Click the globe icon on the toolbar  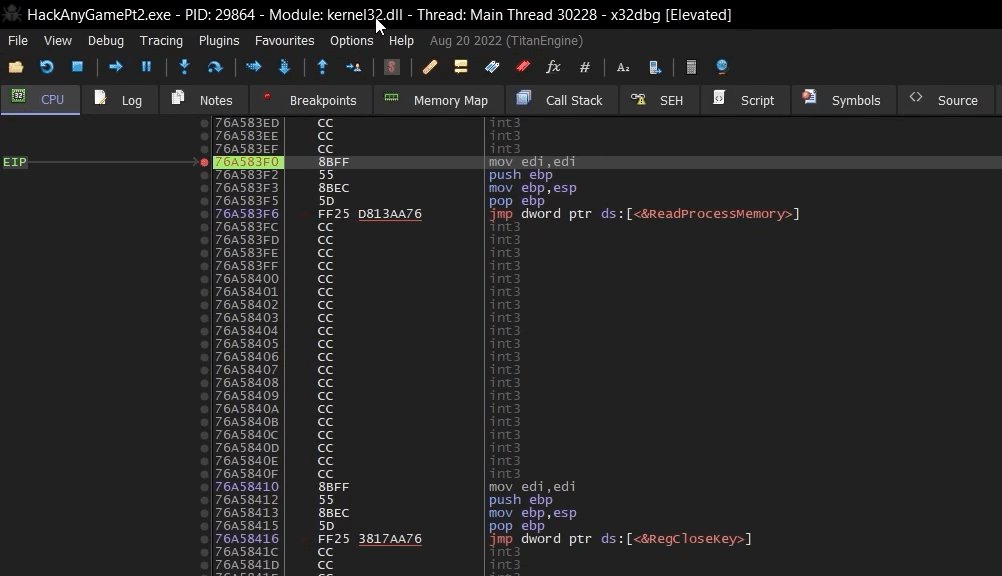721,66
